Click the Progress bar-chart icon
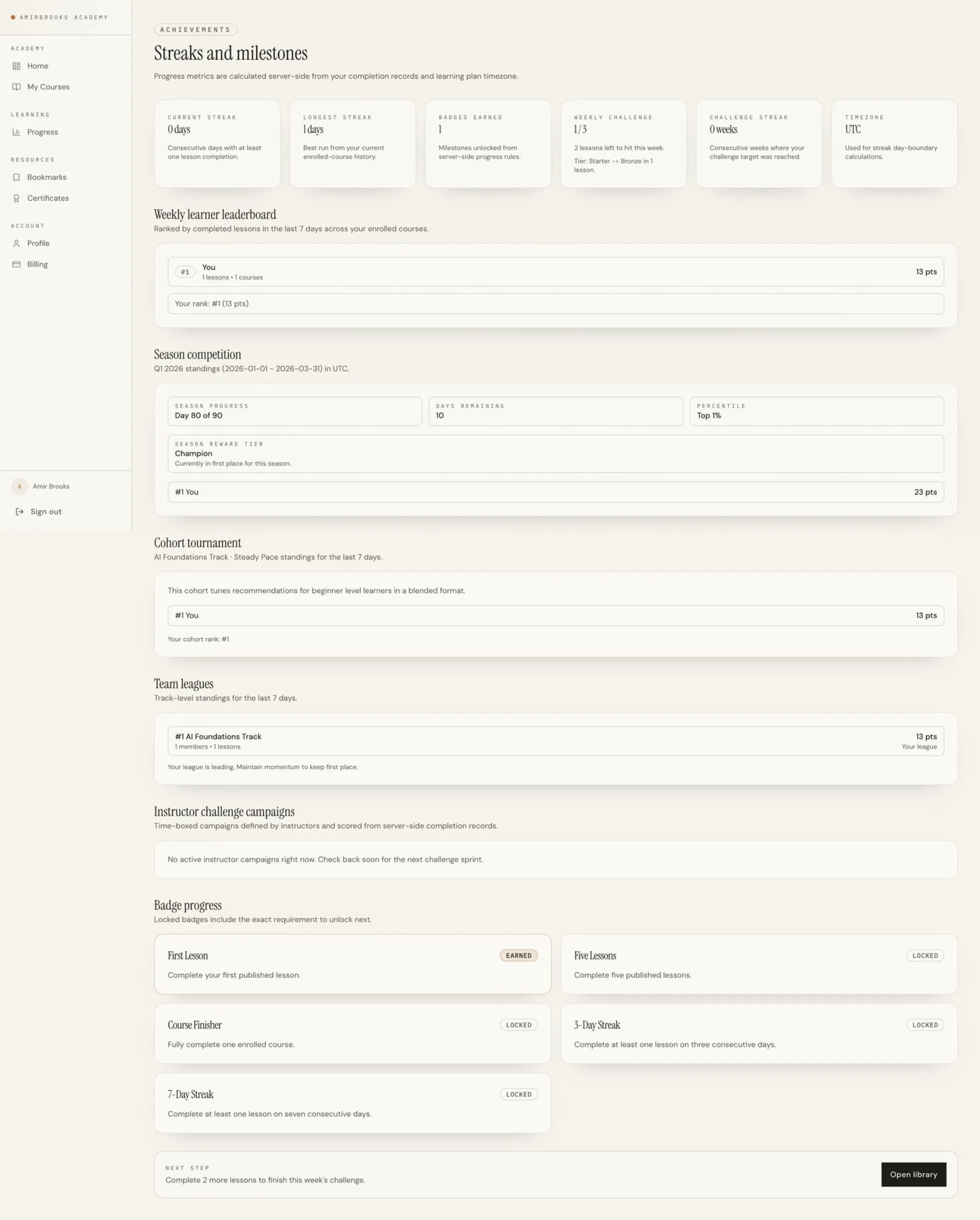Image resolution: width=980 pixels, height=1220 pixels. [x=16, y=132]
